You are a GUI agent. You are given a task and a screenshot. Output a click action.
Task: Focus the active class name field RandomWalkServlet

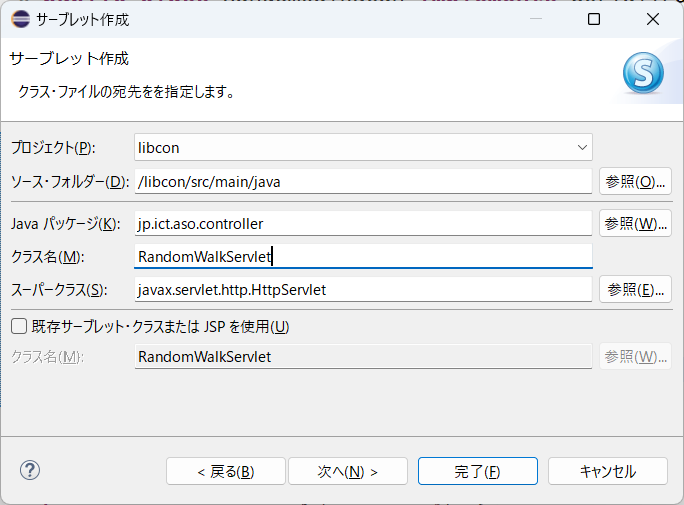coord(363,256)
